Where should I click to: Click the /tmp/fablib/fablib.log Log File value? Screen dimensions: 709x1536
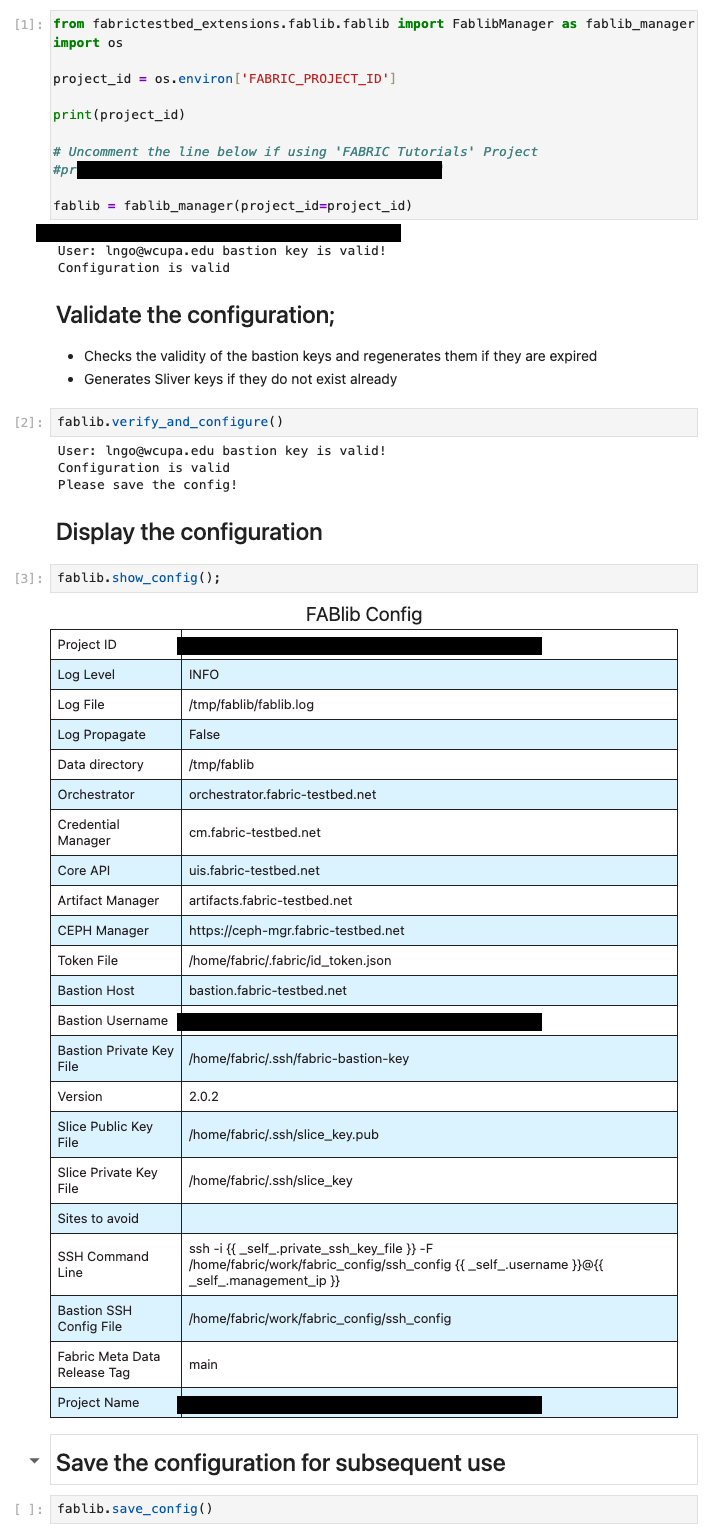tap(251, 705)
